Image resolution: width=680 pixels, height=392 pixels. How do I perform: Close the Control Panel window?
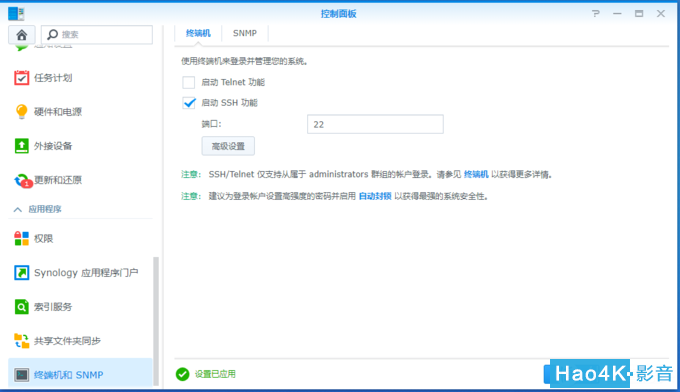click(660, 13)
